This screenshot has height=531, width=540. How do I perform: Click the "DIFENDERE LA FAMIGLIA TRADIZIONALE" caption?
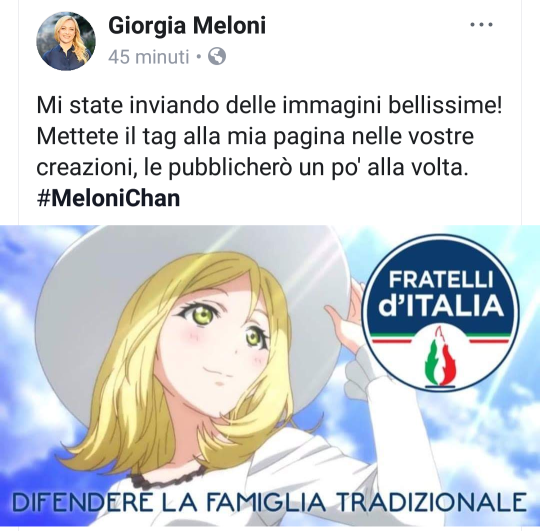269,502
